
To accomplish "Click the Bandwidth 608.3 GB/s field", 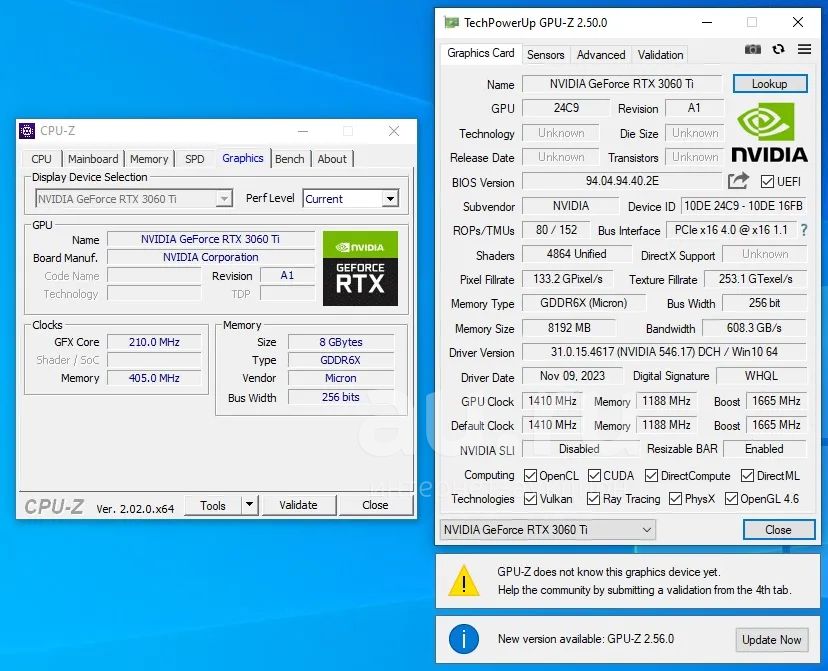I will coord(754,328).
